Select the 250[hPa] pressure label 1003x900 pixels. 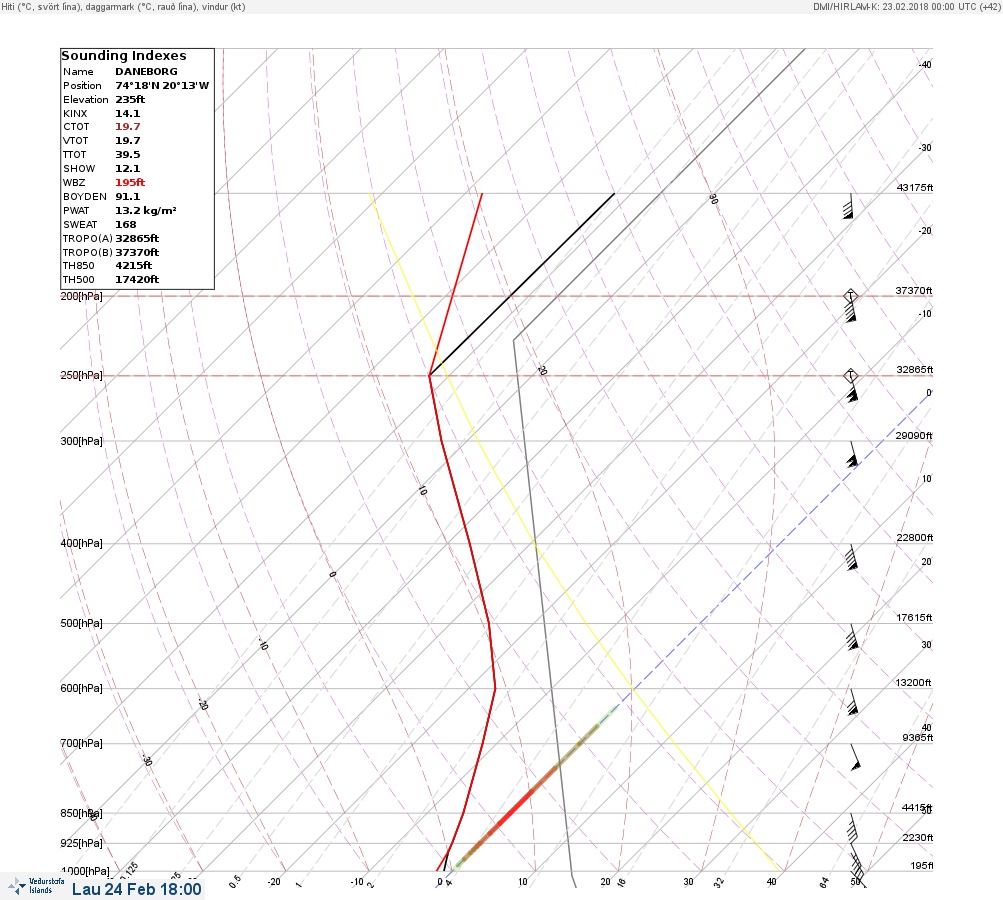81,375
